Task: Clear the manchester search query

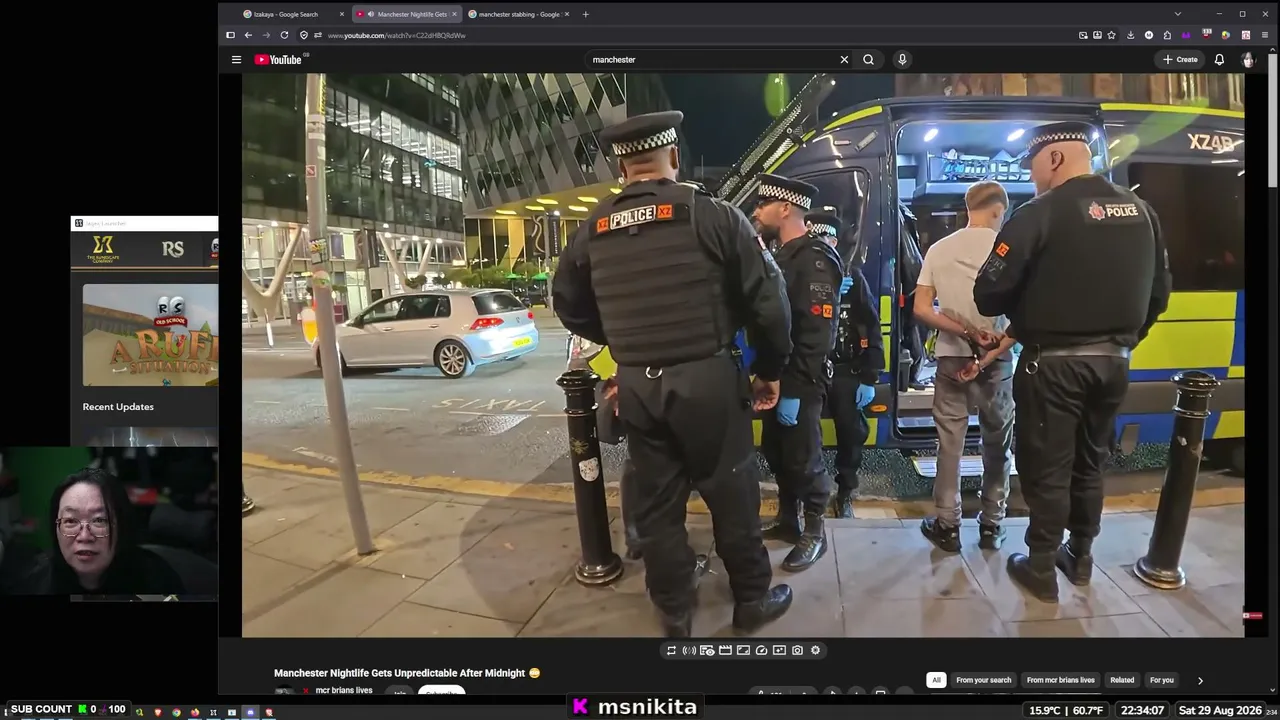Action: (x=844, y=59)
